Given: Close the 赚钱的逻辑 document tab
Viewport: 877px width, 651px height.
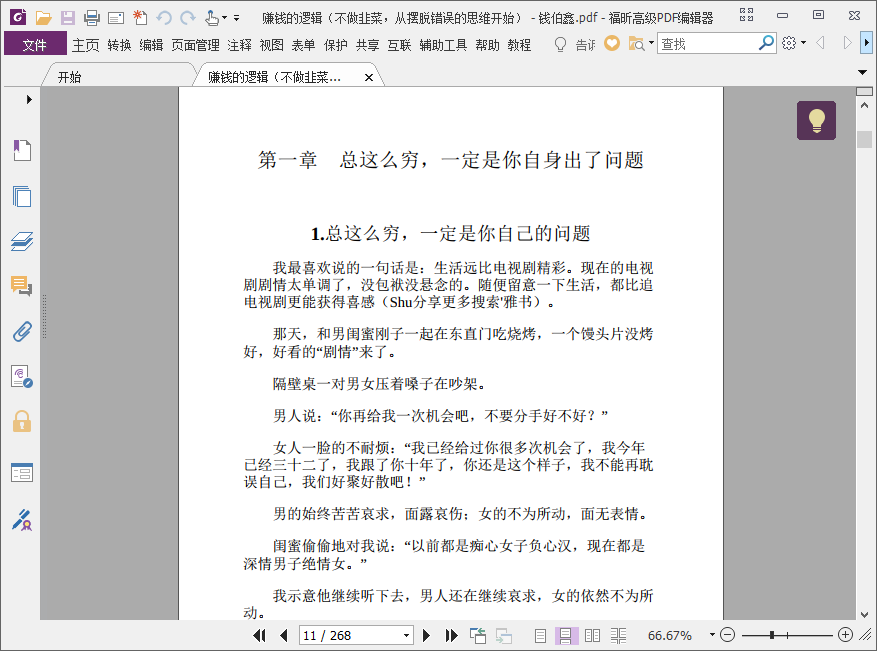Looking at the screenshot, I should pyautogui.click(x=369, y=77).
